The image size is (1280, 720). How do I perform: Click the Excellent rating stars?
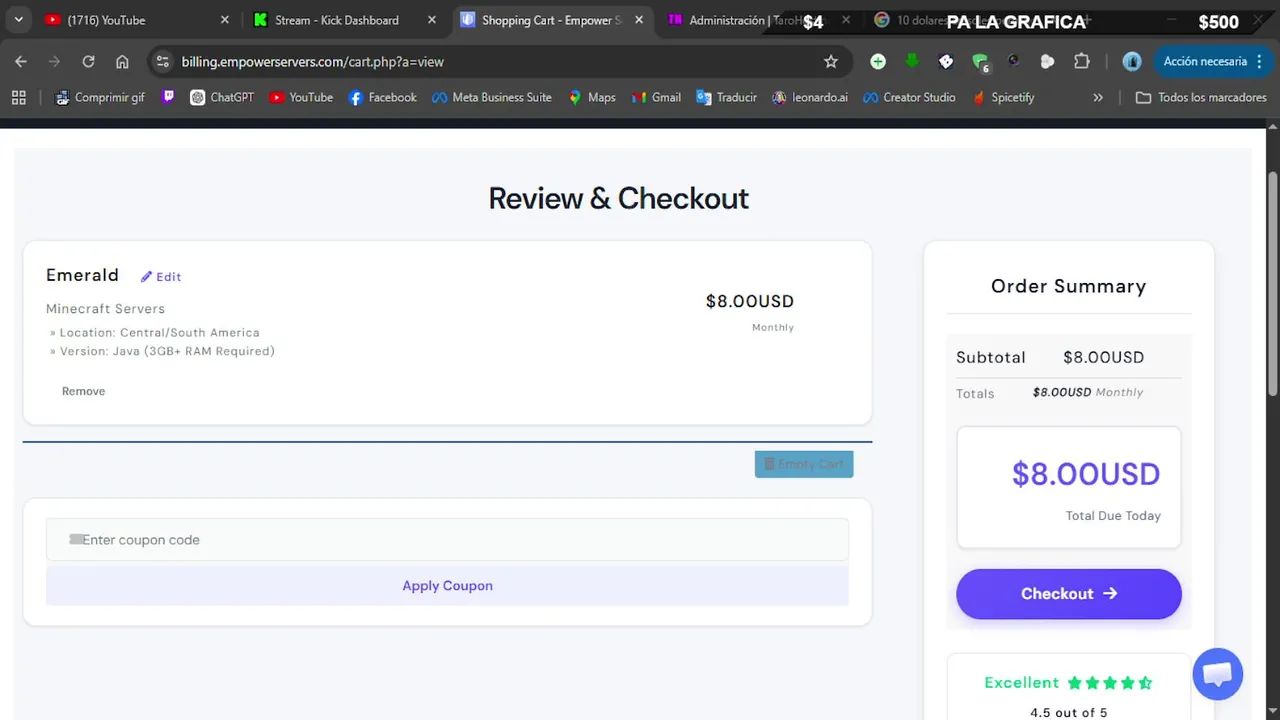pyautogui.click(x=1110, y=683)
